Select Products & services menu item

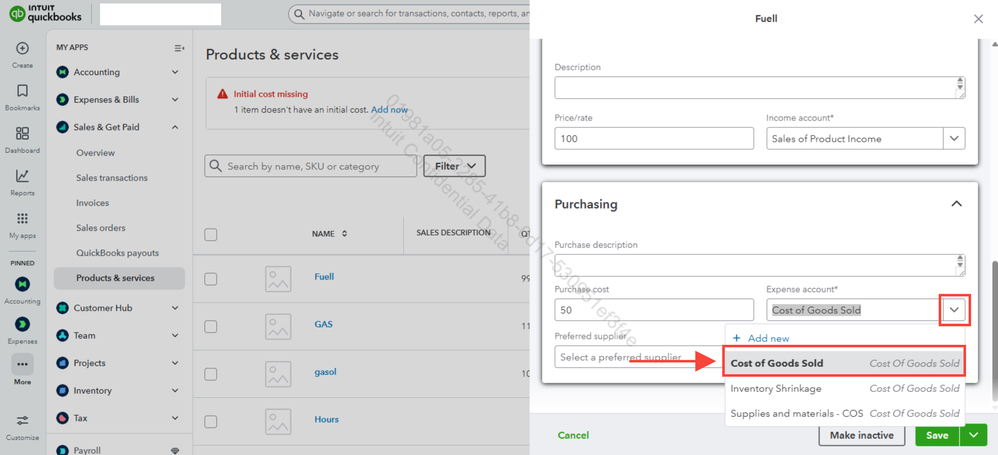click(120, 278)
